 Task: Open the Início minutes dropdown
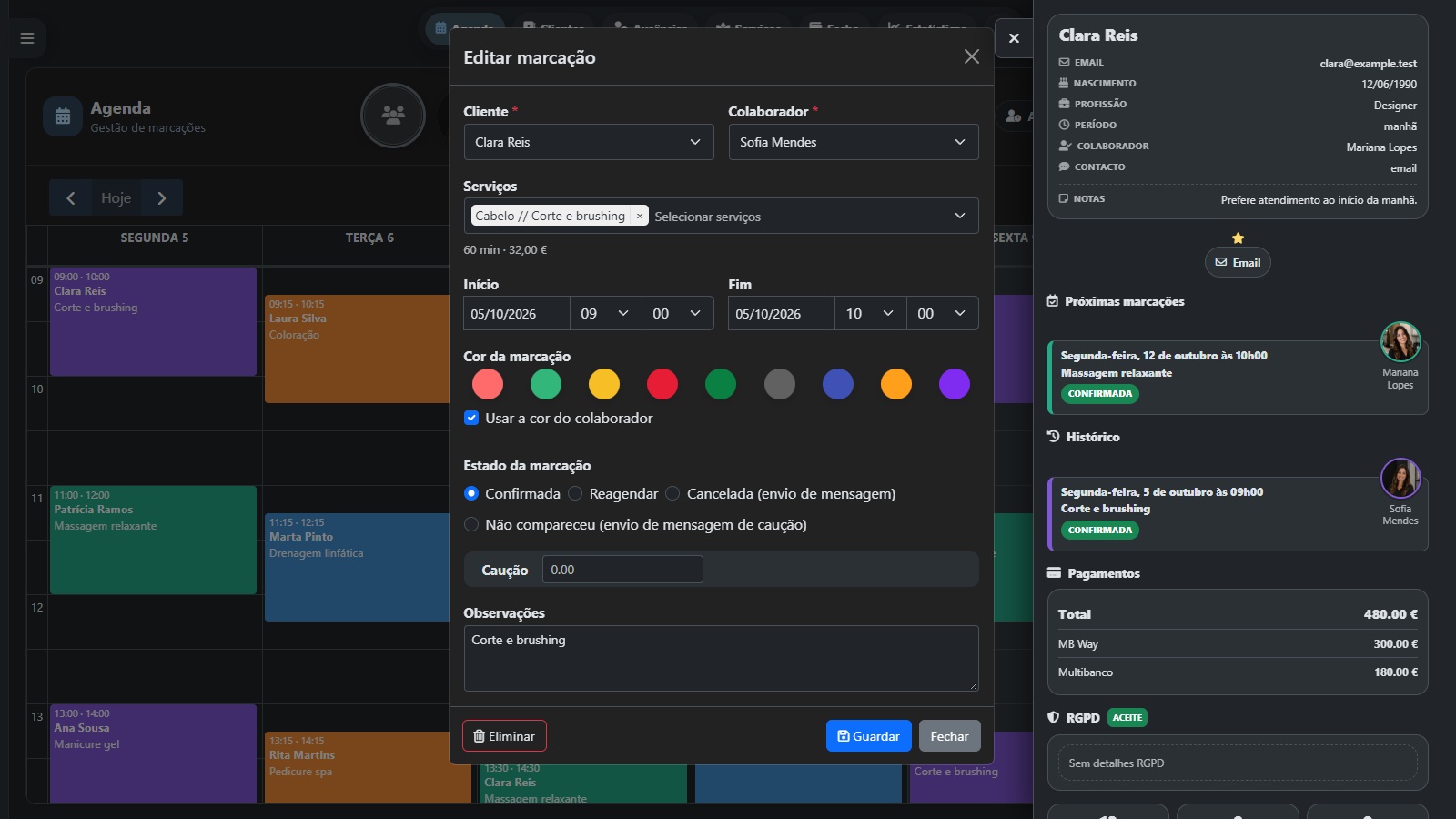tap(677, 313)
